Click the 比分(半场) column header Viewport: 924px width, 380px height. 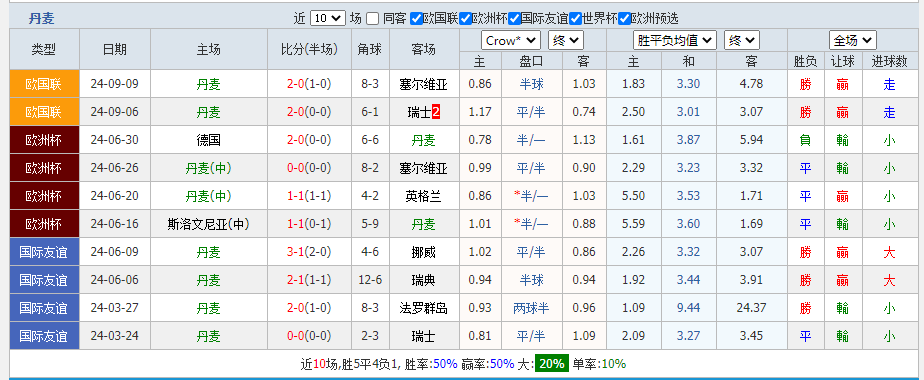(309, 49)
